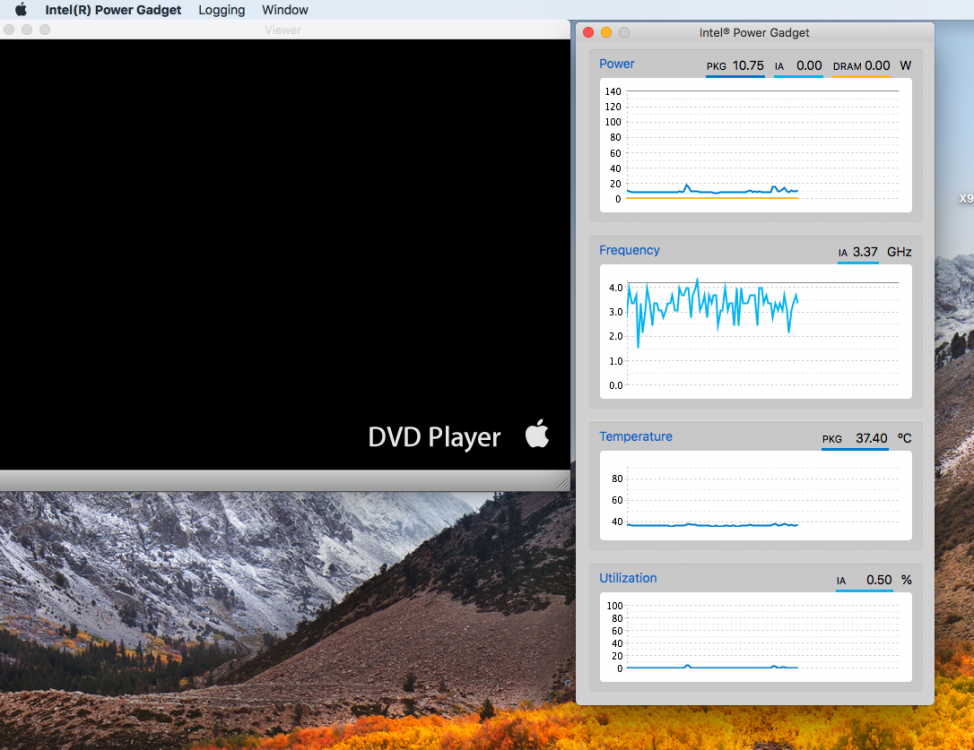Click the GHz unit label in Frequency
Image resolution: width=974 pixels, height=750 pixels.
(899, 252)
